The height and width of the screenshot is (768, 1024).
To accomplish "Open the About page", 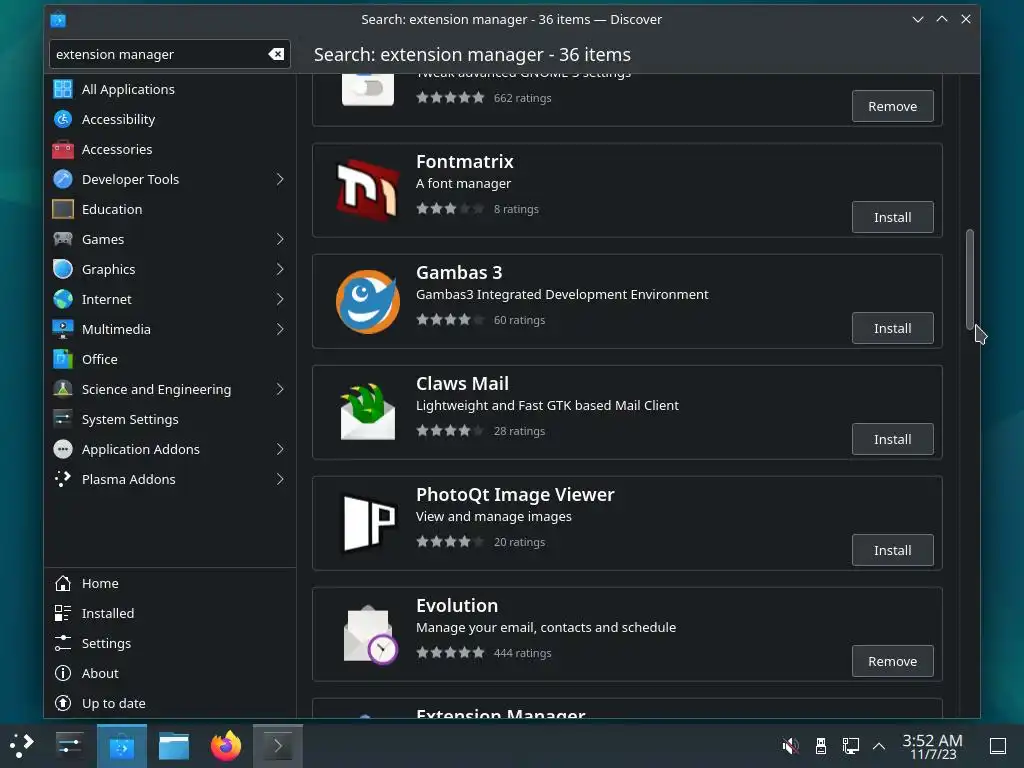I will [x=170, y=673].
